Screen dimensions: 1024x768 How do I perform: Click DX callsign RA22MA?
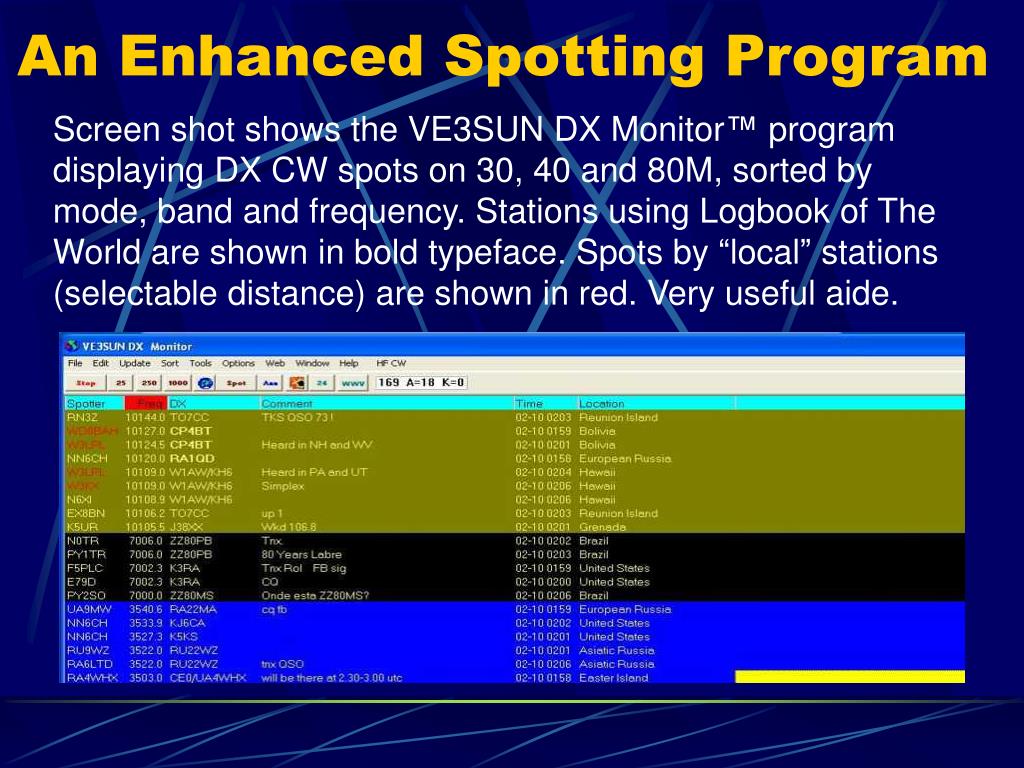pyautogui.click(x=193, y=609)
